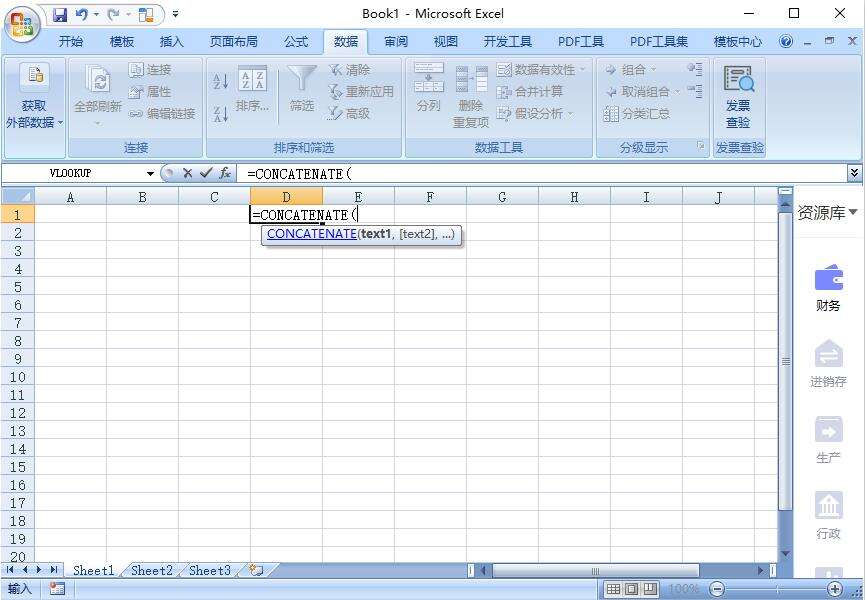
Task: Open the 开始 ribbon tab
Action: [x=71, y=41]
